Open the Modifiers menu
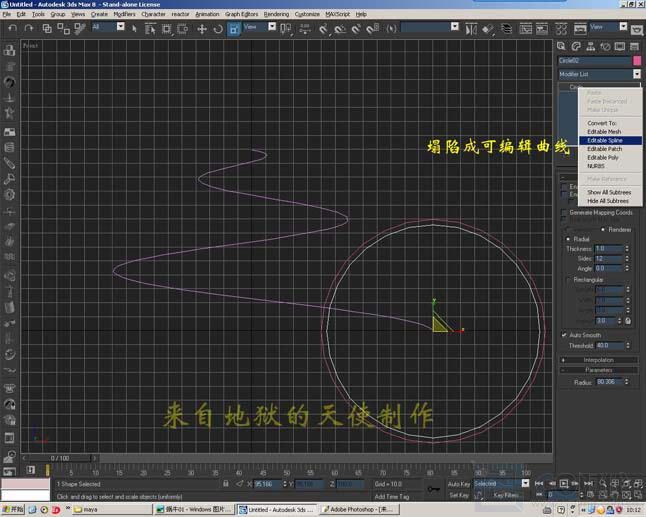646x517 pixels. click(x=124, y=14)
